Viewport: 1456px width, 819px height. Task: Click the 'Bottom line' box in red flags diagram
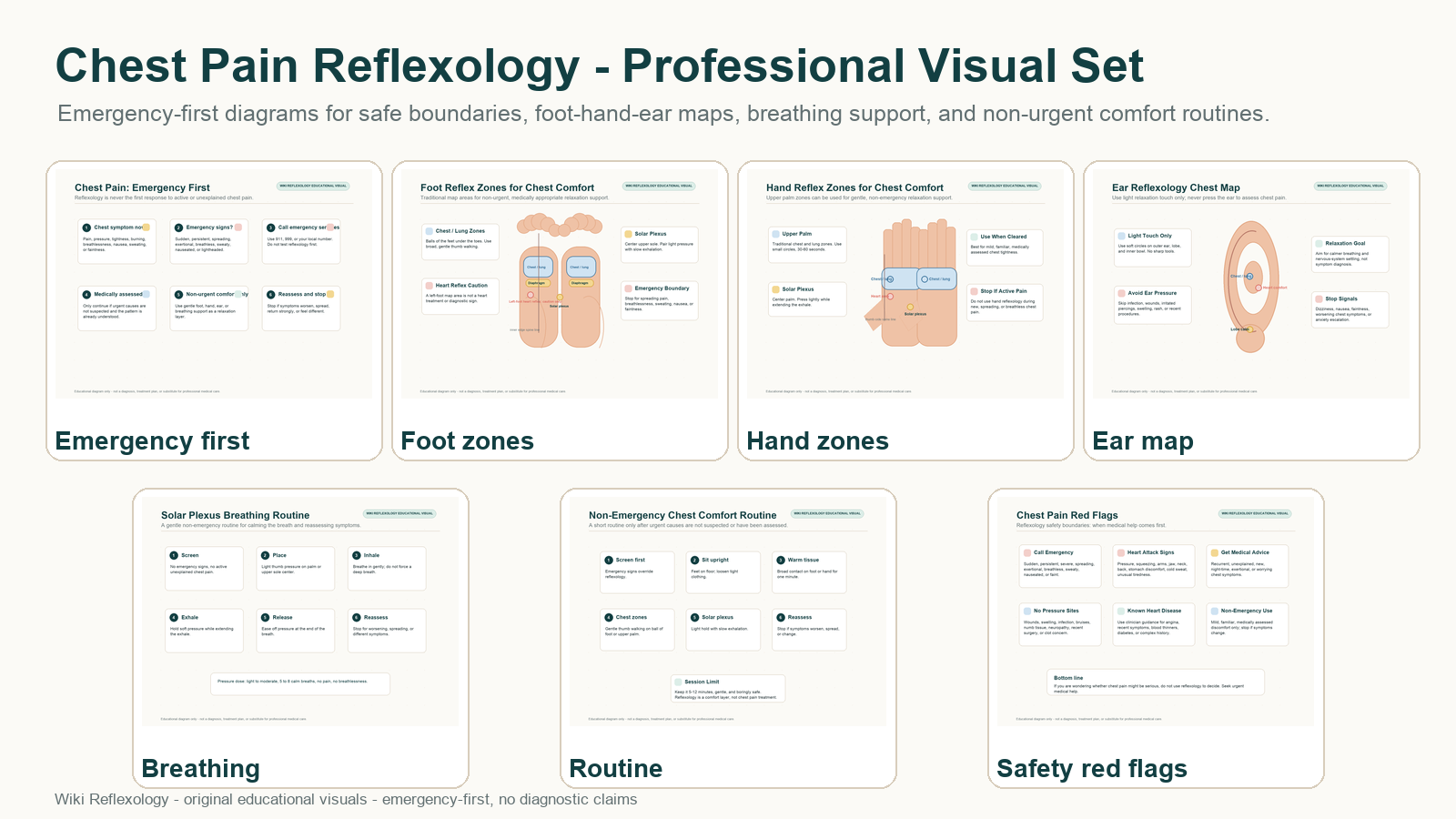click(x=1155, y=682)
